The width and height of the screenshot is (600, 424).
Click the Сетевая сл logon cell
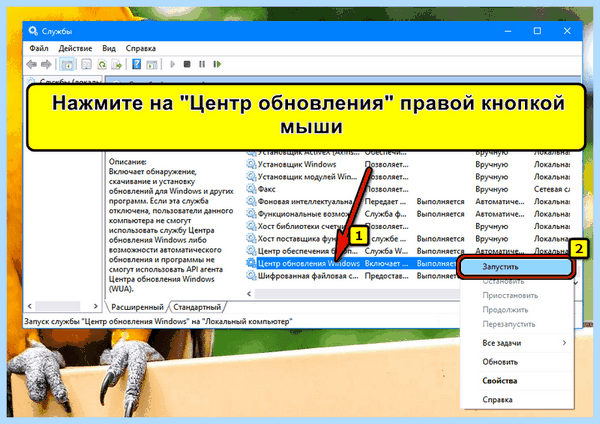click(552, 189)
